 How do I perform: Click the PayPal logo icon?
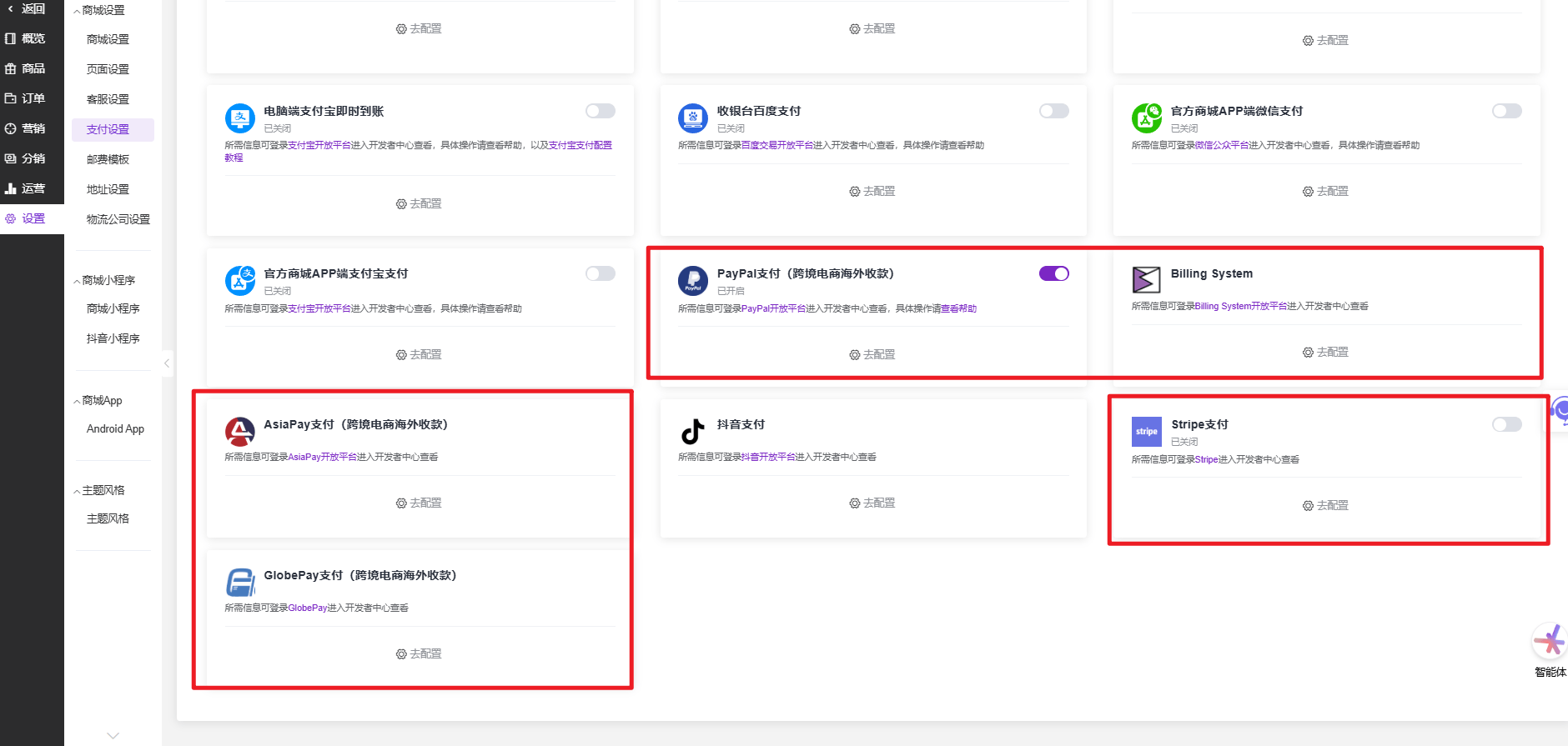[693, 281]
